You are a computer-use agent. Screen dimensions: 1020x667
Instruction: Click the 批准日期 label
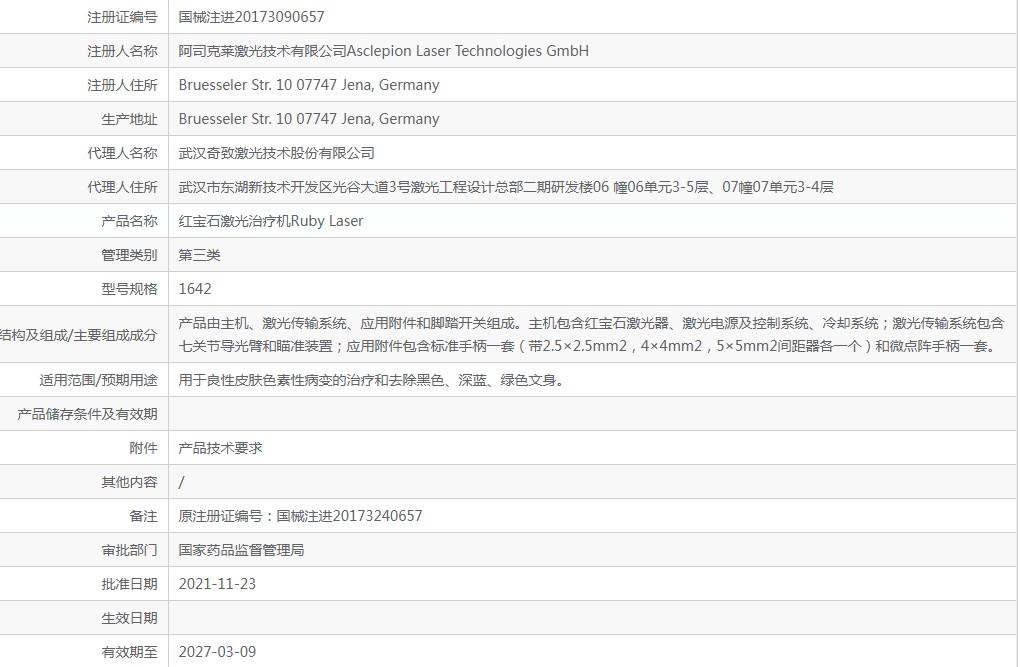(129, 584)
